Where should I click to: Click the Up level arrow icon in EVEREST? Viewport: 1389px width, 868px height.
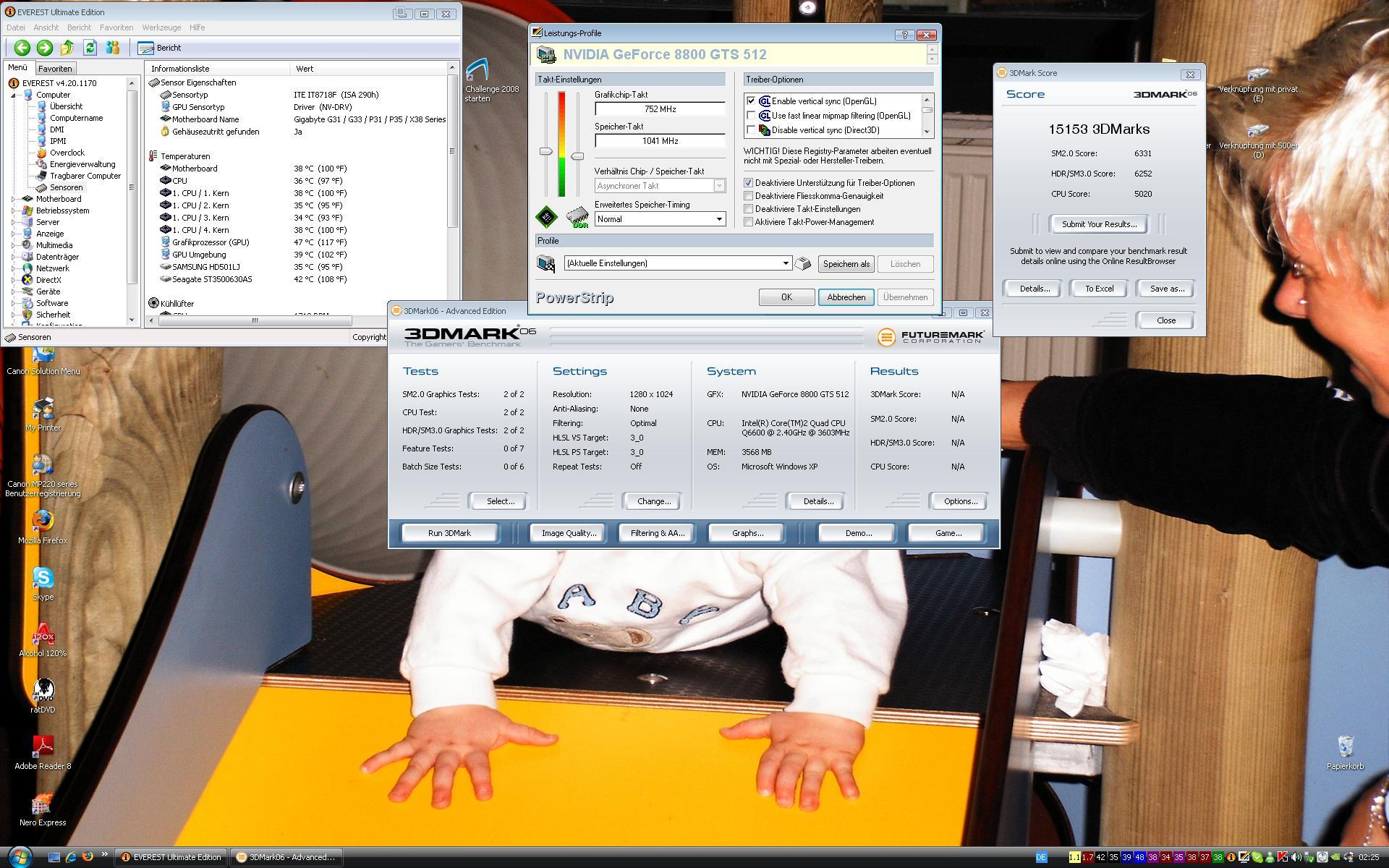click(67, 48)
